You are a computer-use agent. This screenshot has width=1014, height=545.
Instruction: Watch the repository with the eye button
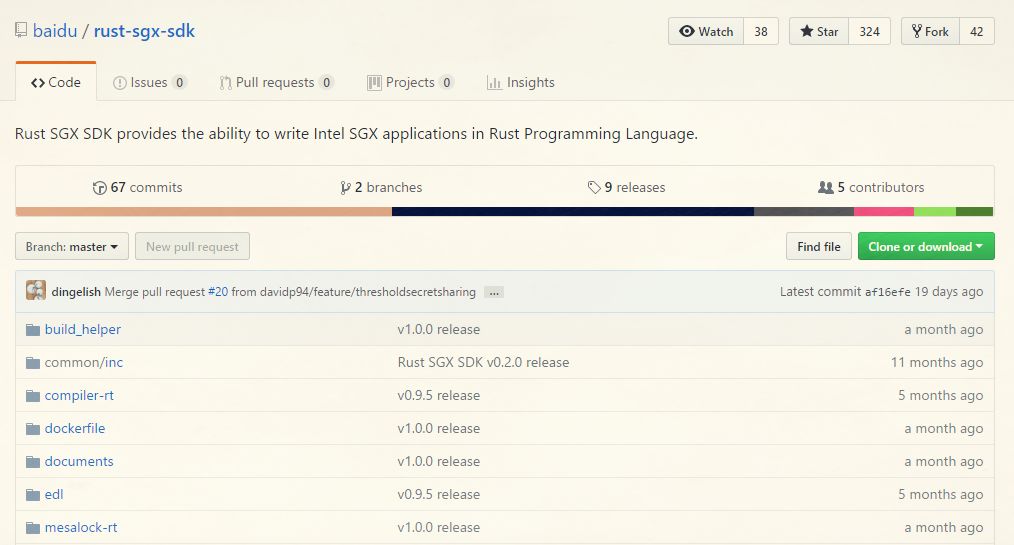click(706, 32)
